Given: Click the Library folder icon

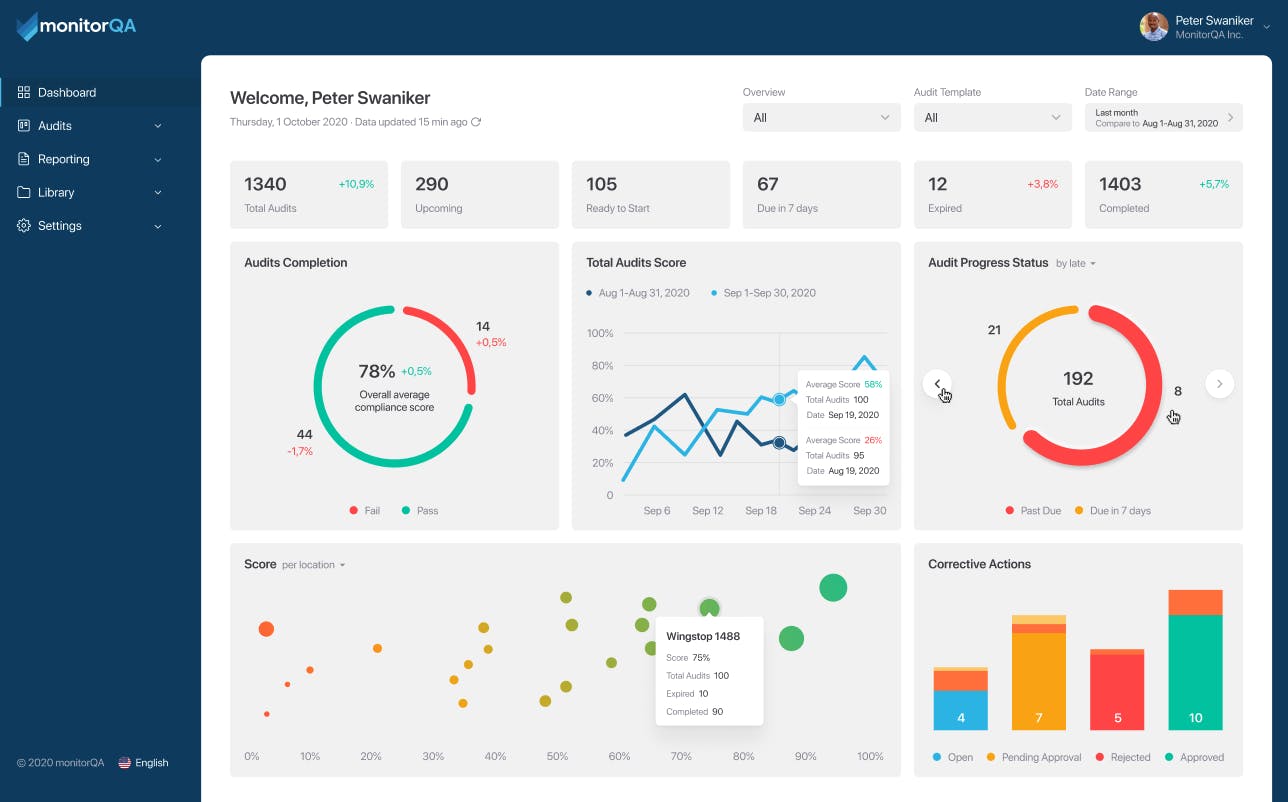Looking at the screenshot, I should pyautogui.click(x=22, y=192).
